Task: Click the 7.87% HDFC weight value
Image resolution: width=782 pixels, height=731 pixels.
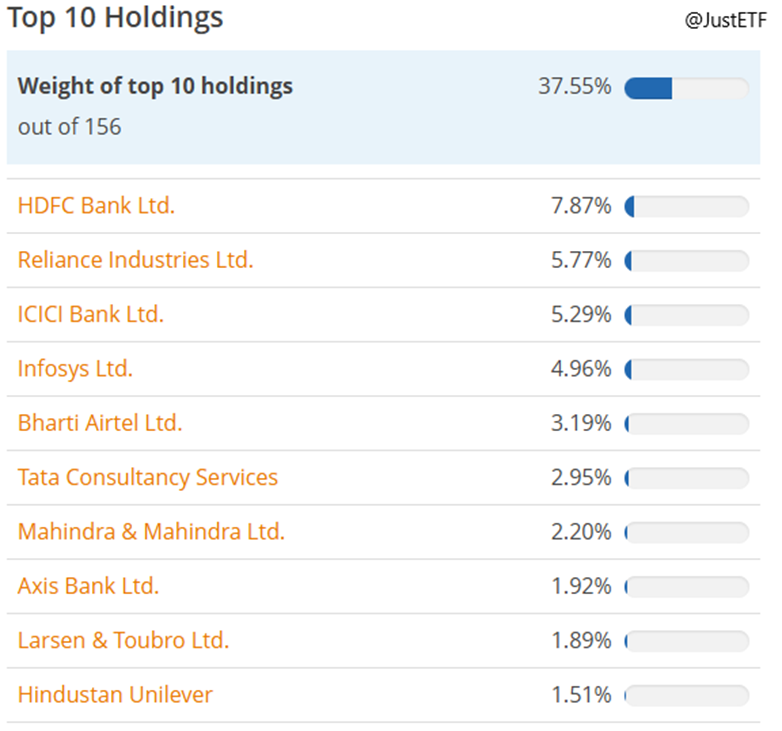Action: [x=581, y=206]
